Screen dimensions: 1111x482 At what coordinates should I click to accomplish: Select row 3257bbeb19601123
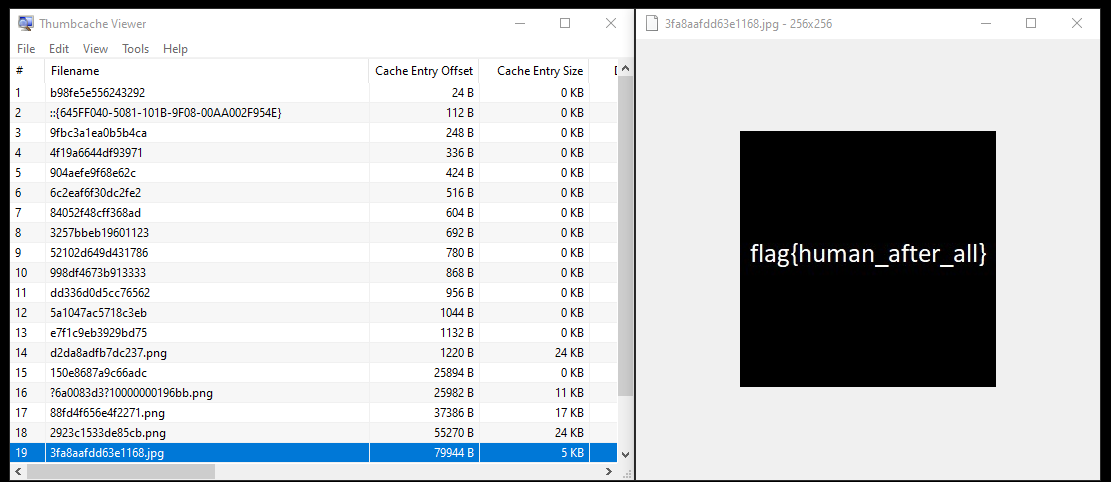click(x=314, y=232)
